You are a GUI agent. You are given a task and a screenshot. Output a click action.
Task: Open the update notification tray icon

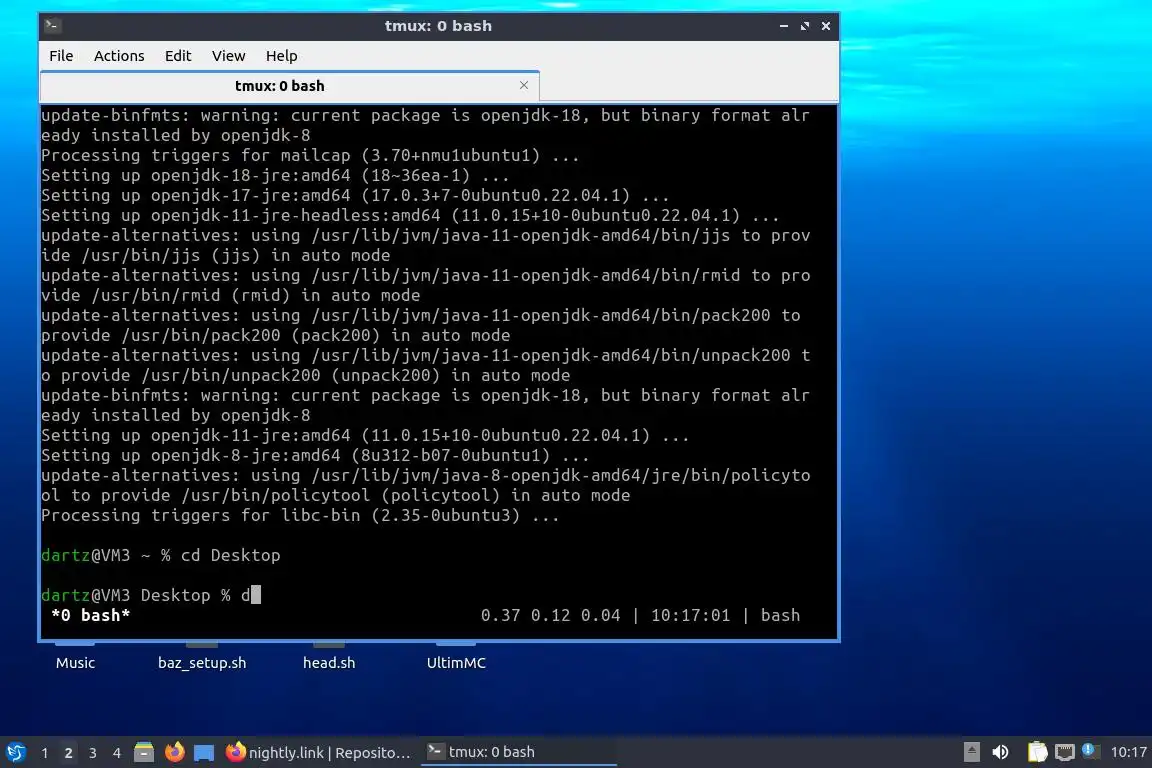(1090, 751)
